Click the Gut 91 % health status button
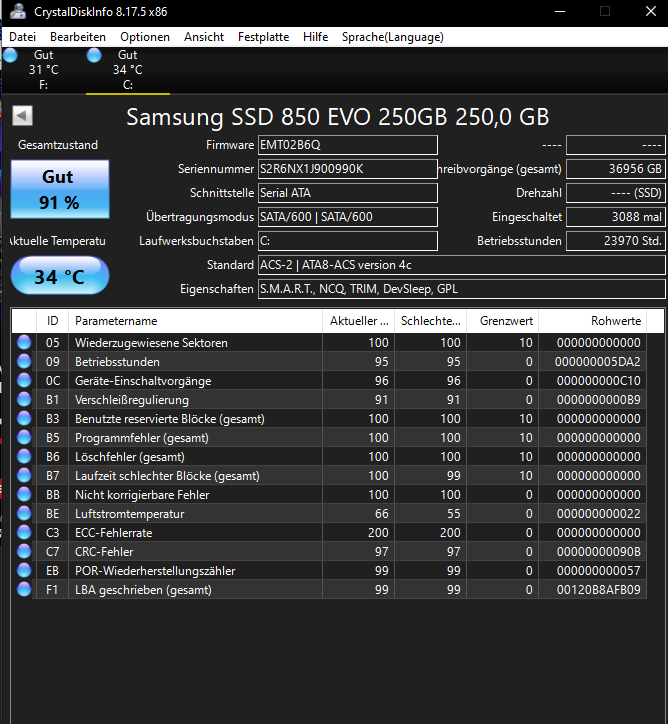The width and height of the screenshot is (668, 724). pyautogui.click(x=60, y=189)
